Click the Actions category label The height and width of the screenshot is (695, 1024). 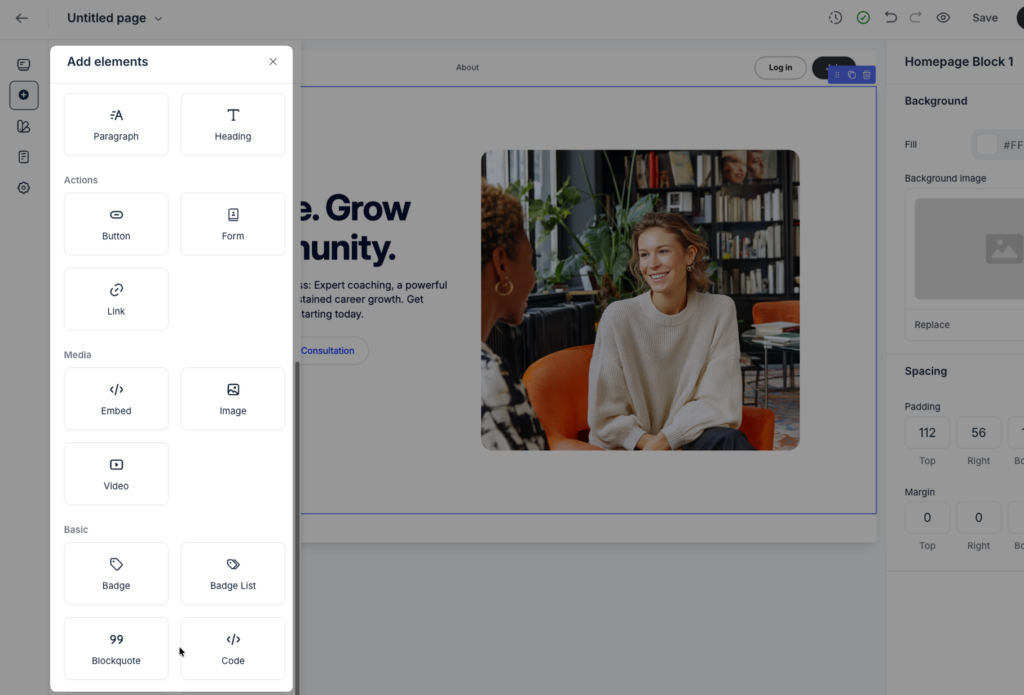click(x=81, y=180)
